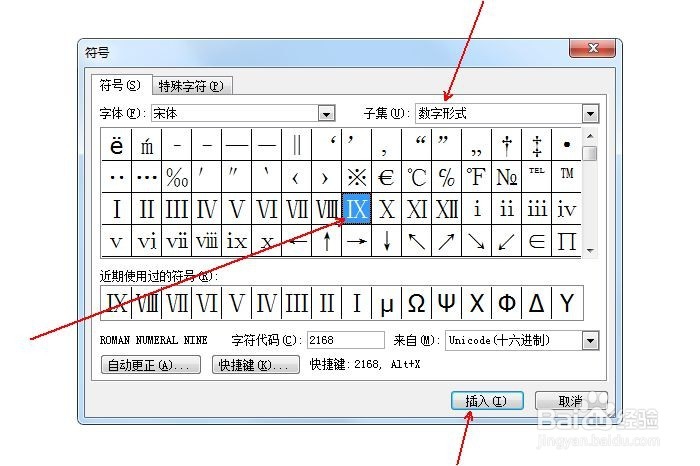The image size is (700, 466).
Task: Pick Δ from recently used symbols
Action: tap(537, 303)
